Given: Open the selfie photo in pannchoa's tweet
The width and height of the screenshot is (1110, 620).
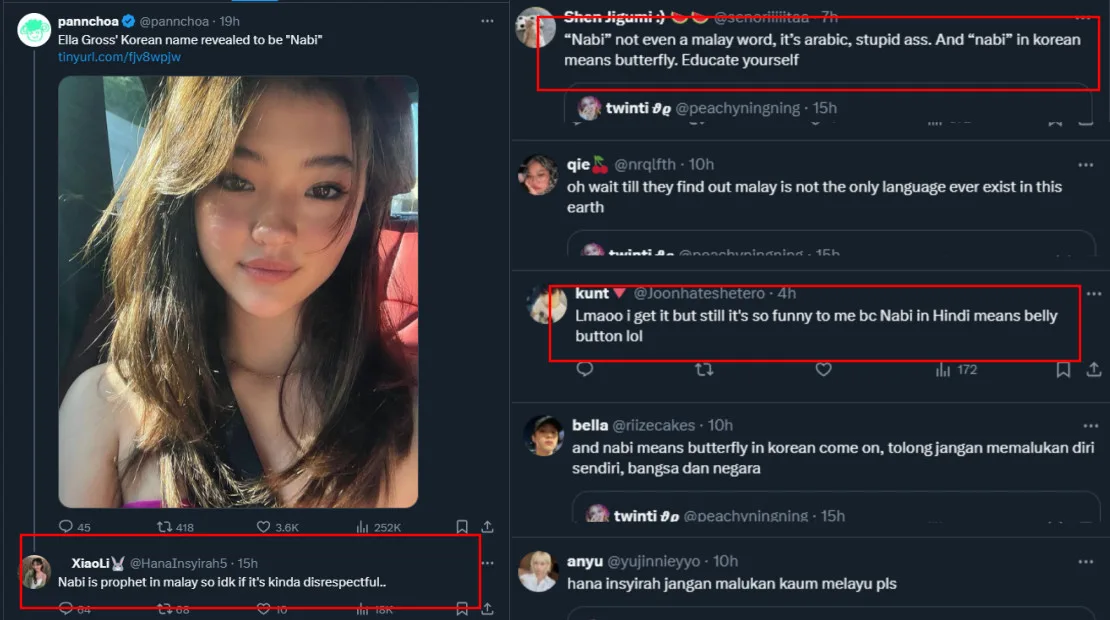Looking at the screenshot, I should (238, 290).
